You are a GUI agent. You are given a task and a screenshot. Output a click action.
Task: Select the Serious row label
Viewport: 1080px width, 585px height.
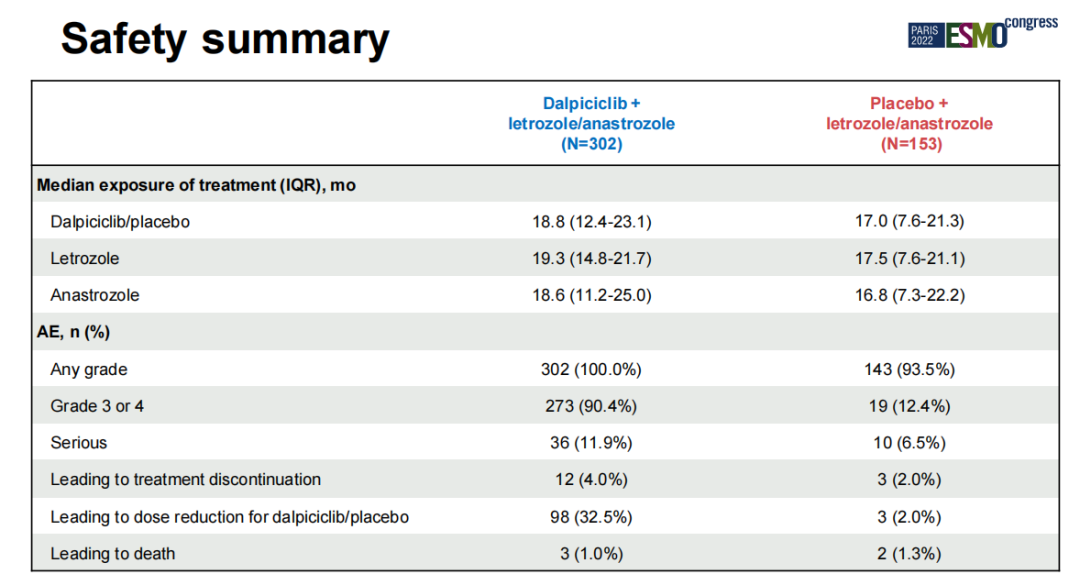[x=79, y=443]
